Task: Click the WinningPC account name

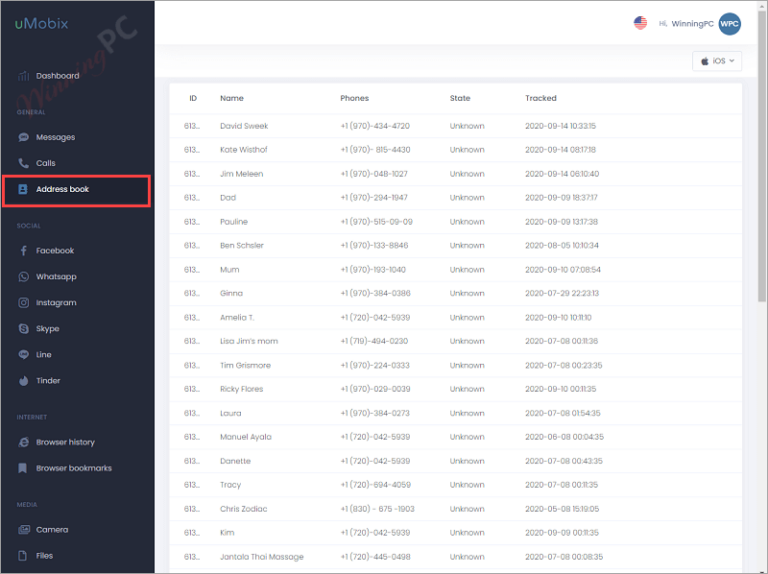Action: 692,24
